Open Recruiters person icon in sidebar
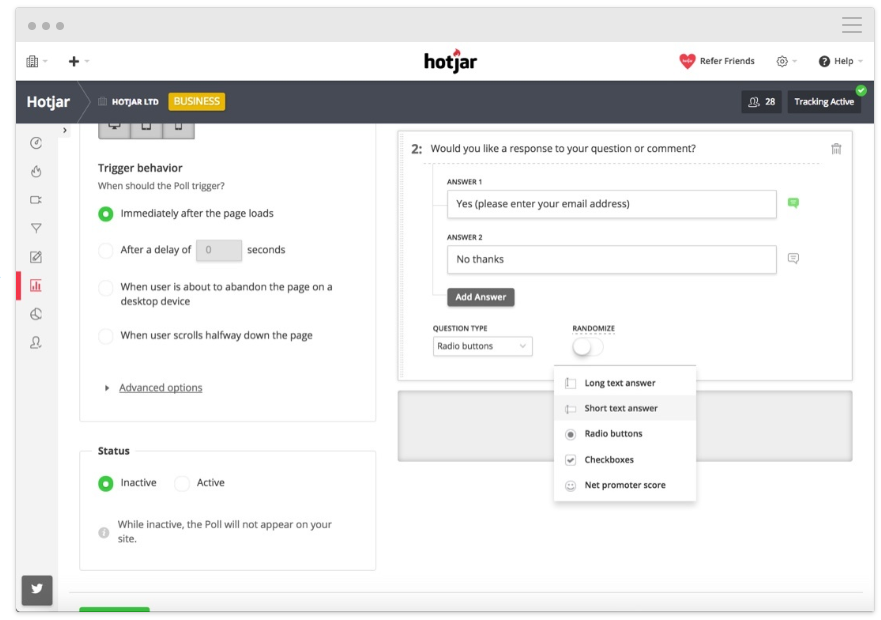881x620 pixels. 36,342
